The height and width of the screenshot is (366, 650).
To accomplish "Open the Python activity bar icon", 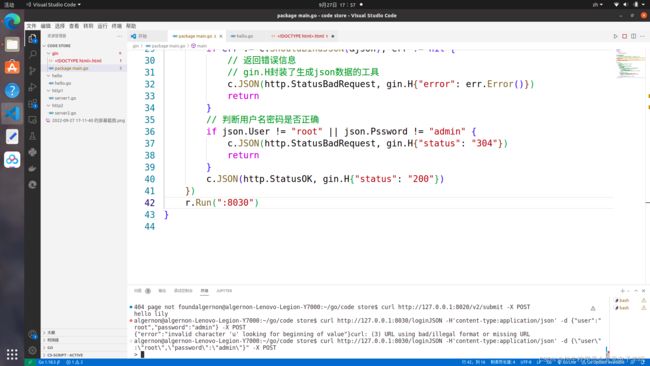I will (x=32, y=152).
